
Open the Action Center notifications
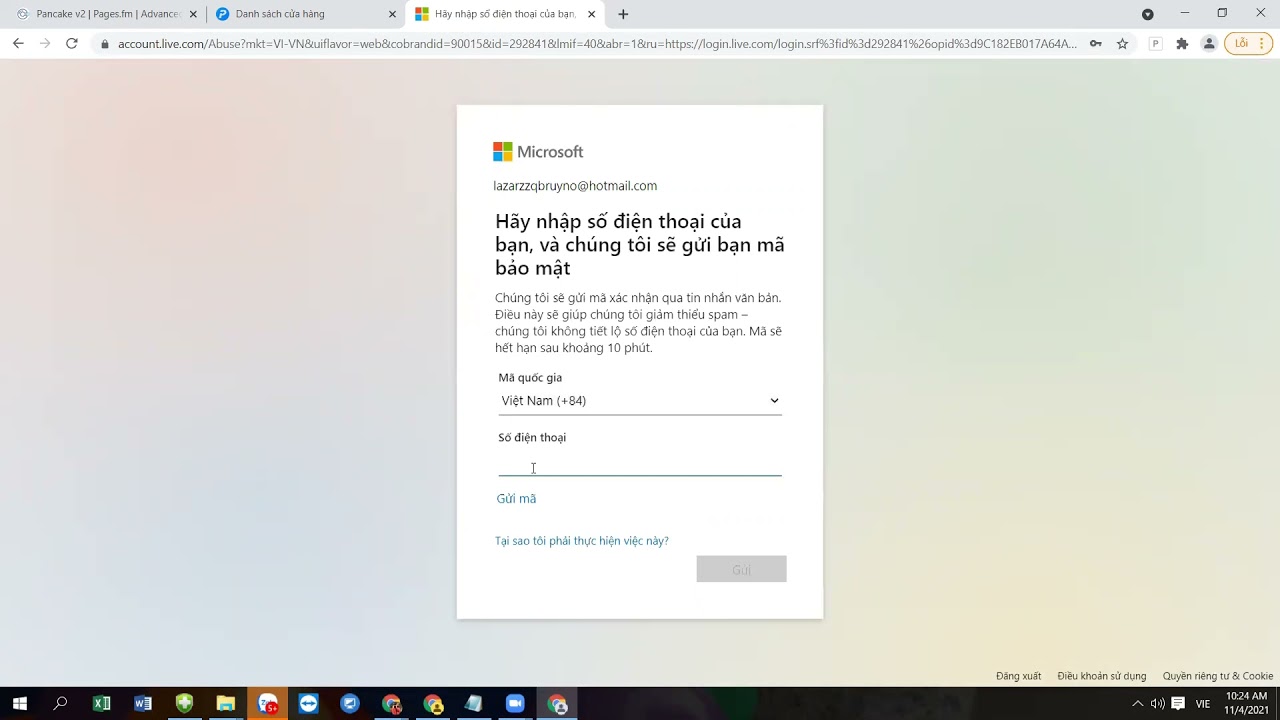(x=1178, y=704)
